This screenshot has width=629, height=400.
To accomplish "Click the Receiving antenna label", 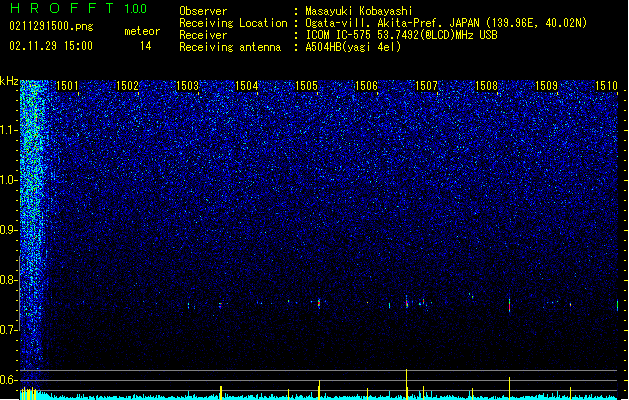I will point(230,47).
